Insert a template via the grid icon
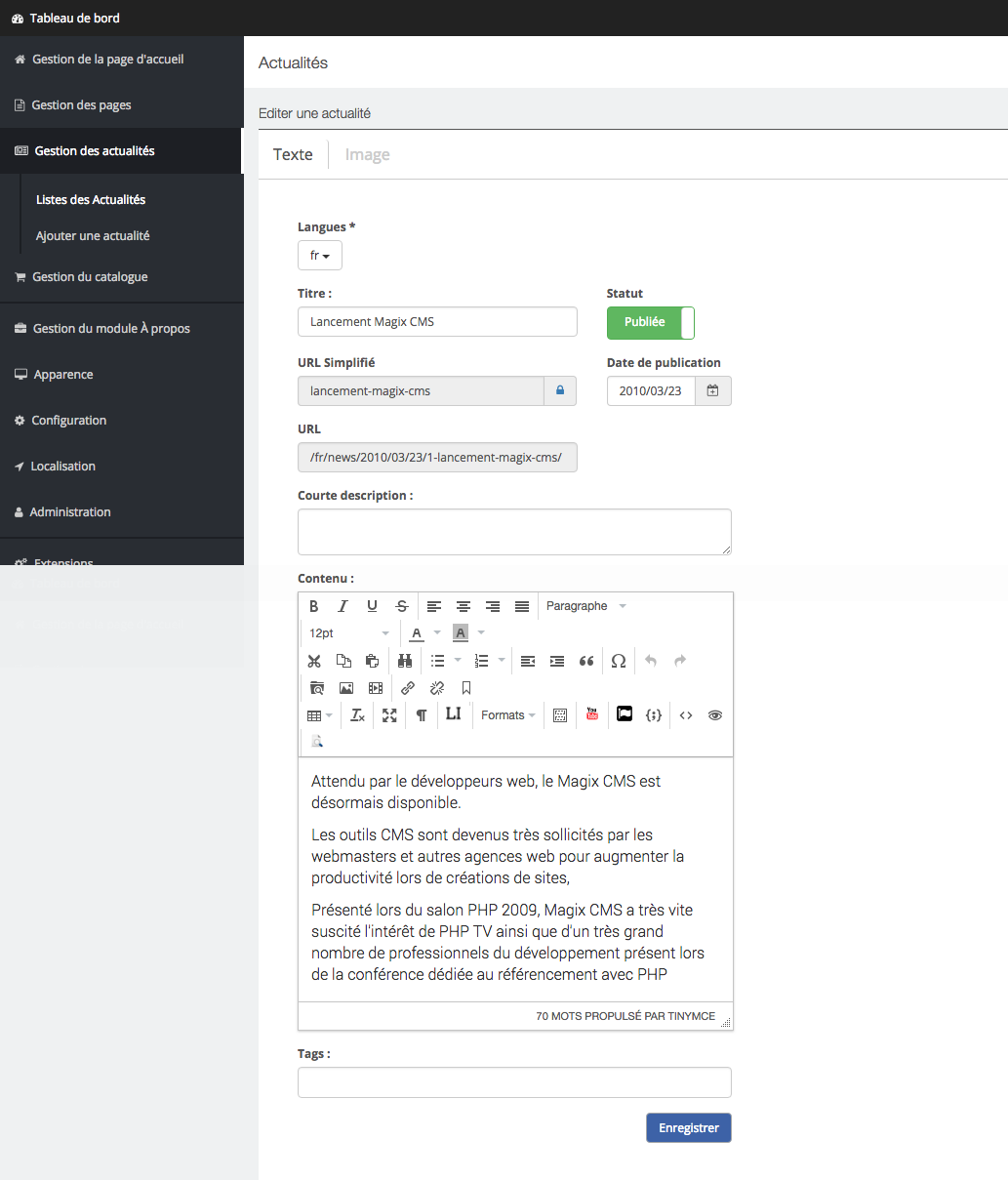 pos(560,715)
